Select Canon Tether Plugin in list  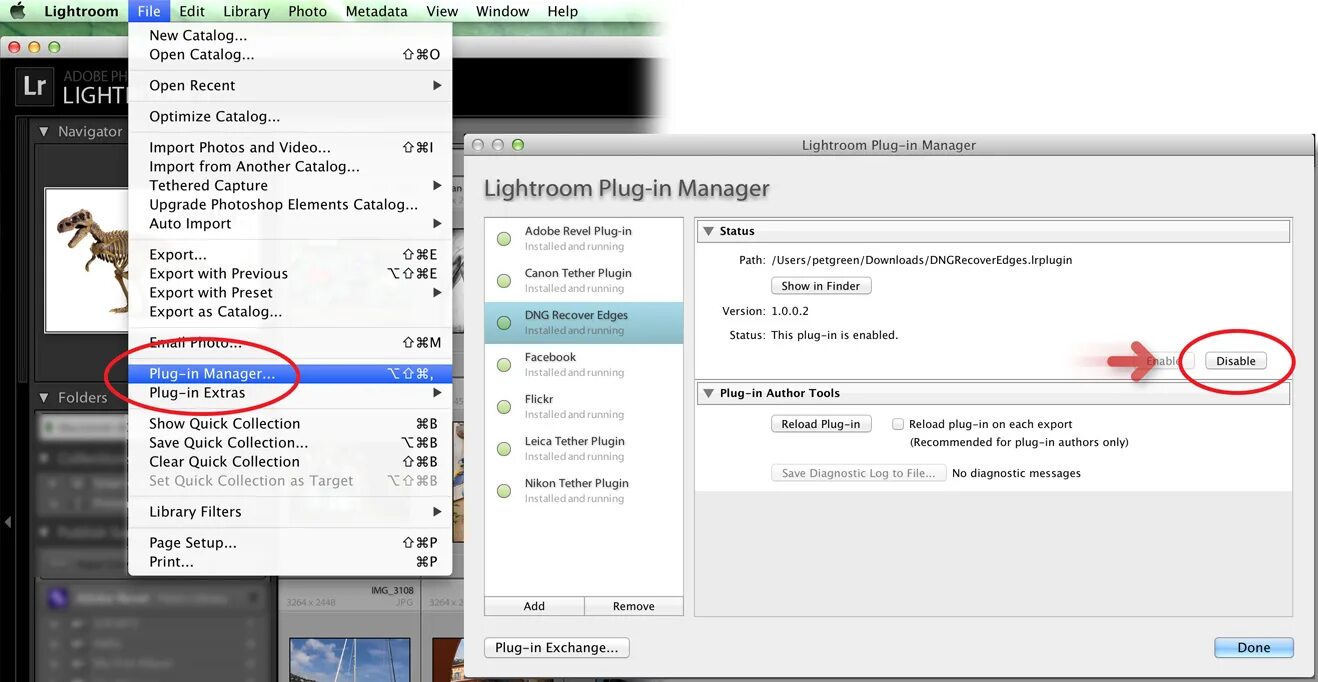tap(584, 281)
